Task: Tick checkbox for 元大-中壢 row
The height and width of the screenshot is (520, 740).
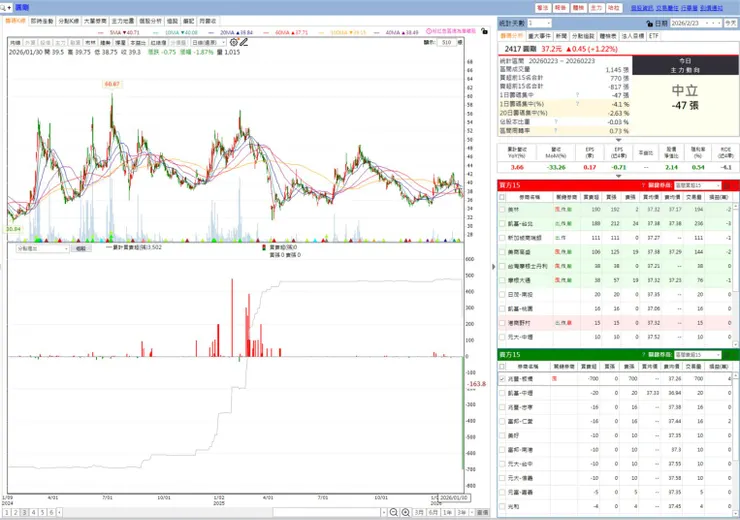Action: click(502, 337)
